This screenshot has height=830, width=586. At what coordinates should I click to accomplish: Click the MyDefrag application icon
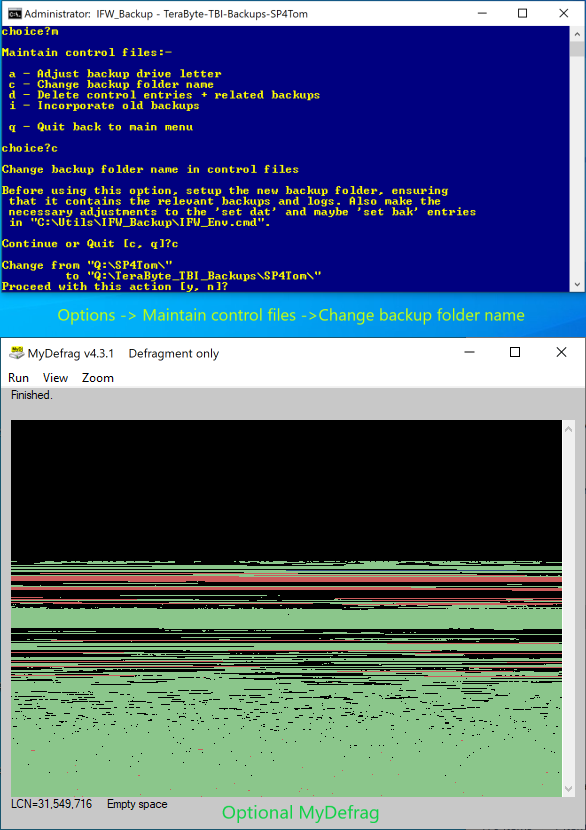point(16,354)
